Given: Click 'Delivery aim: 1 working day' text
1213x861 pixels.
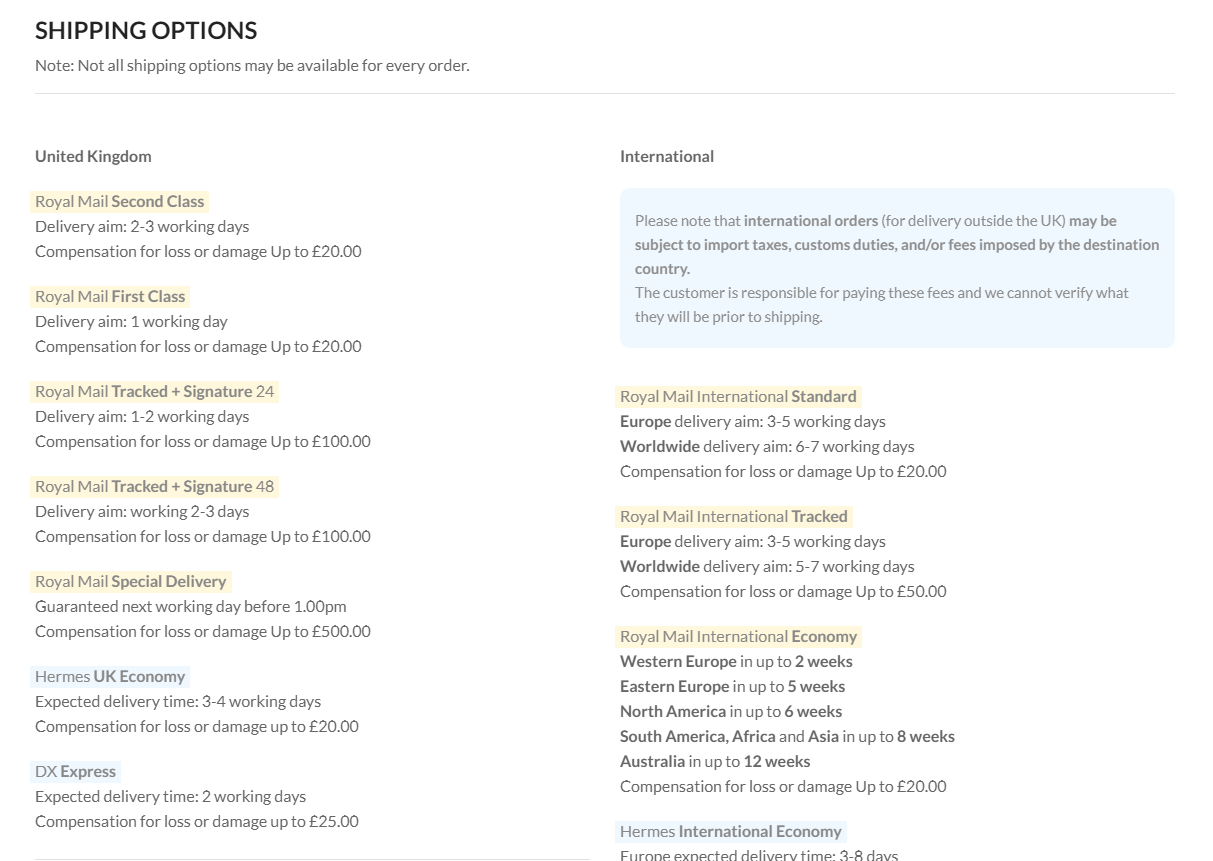Looking at the screenshot, I should [x=131, y=321].
